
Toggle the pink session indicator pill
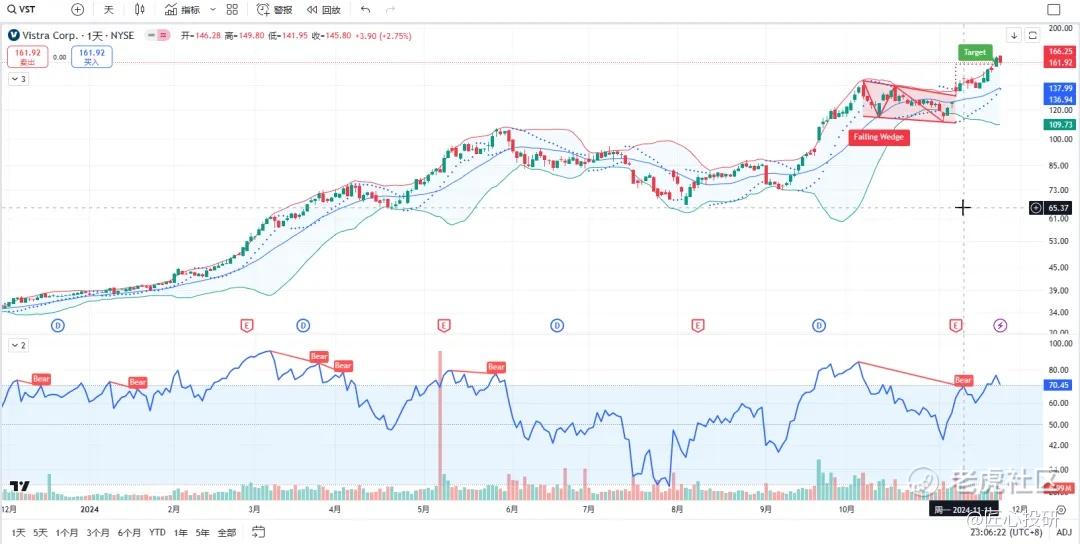(160, 35)
